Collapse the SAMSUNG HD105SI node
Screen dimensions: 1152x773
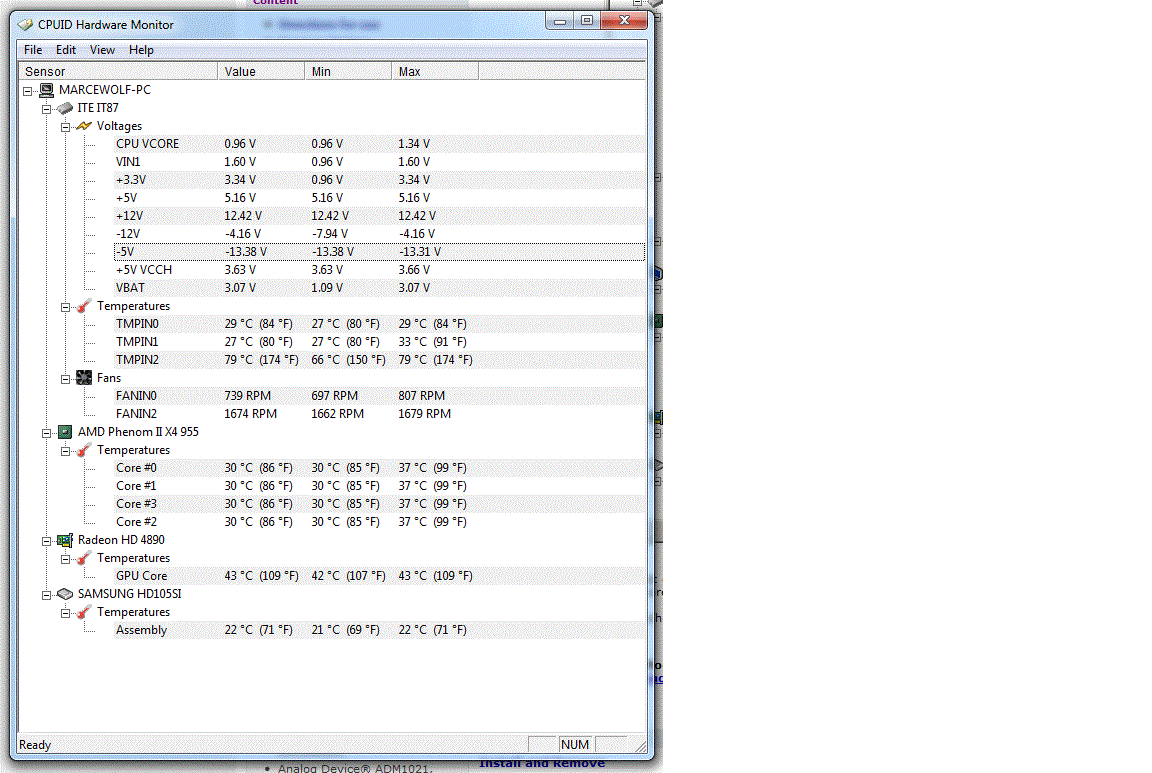pos(46,595)
